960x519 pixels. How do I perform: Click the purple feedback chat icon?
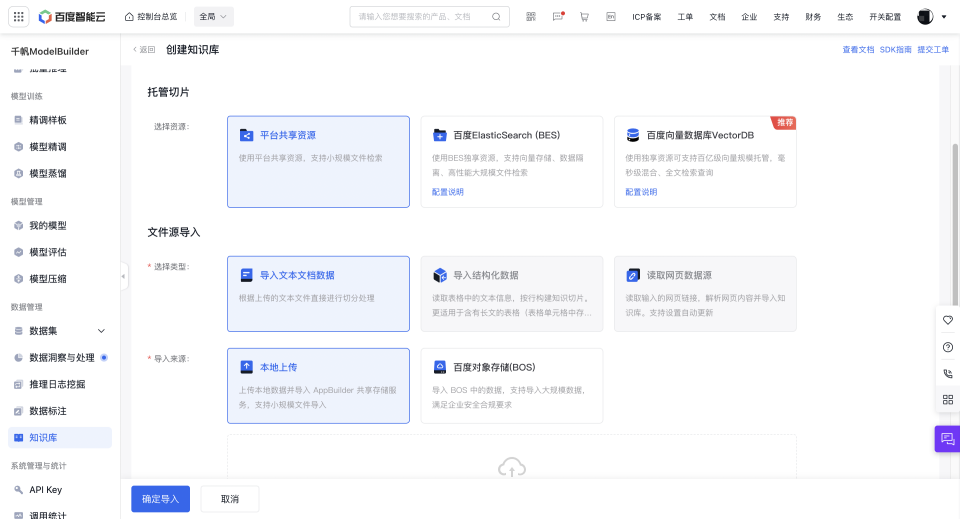(x=947, y=439)
